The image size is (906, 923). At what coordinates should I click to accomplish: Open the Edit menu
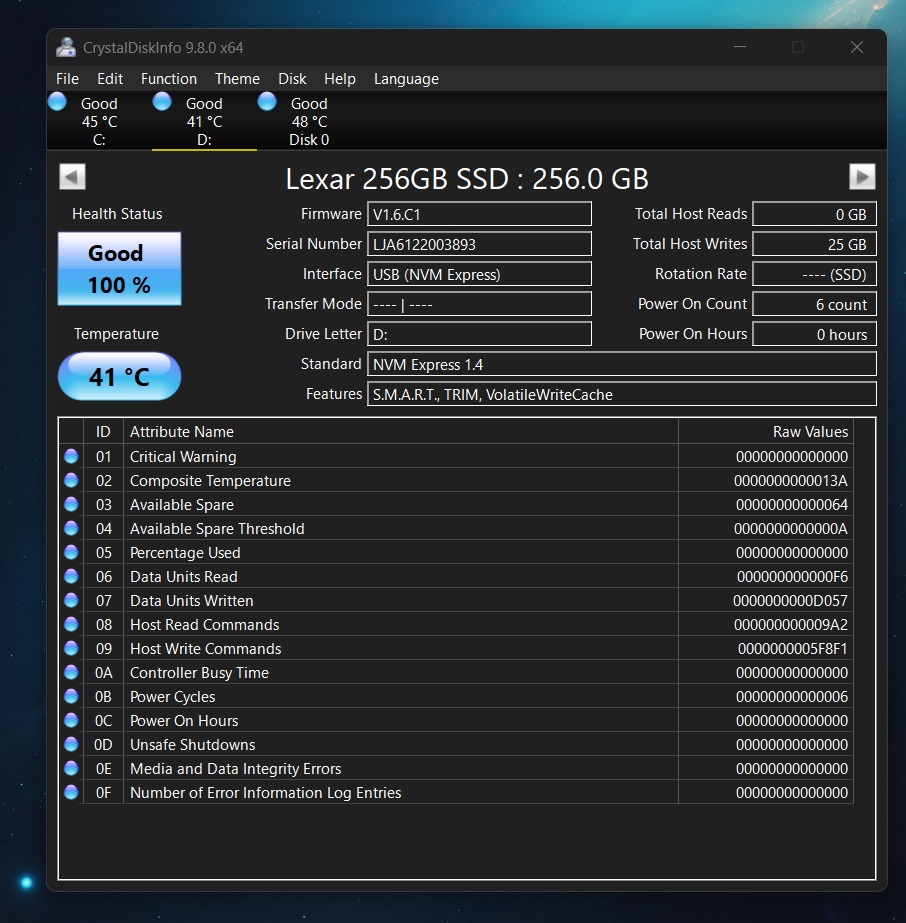click(109, 79)
